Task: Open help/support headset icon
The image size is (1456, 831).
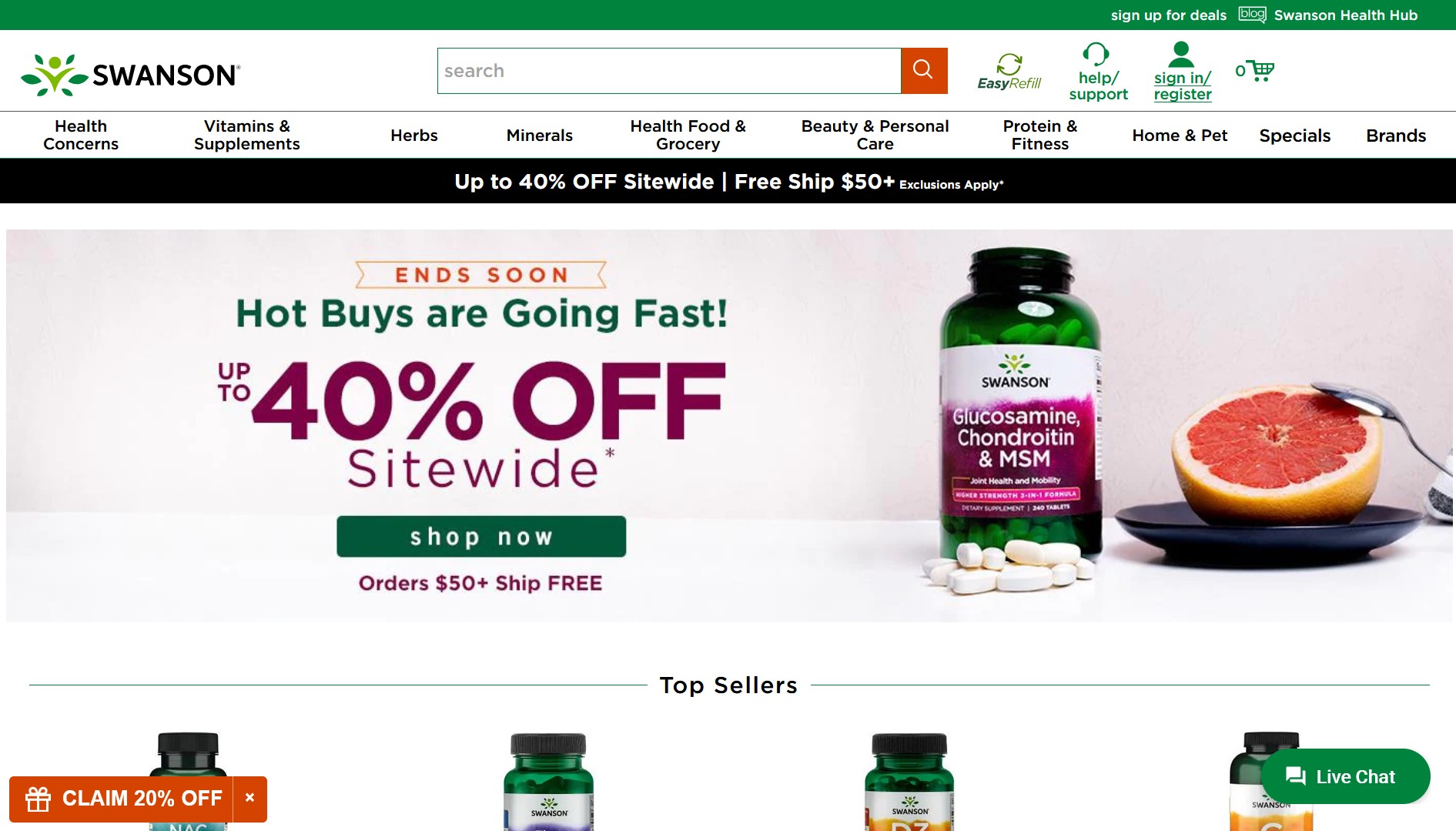Action: click(x=1096, y=54)
